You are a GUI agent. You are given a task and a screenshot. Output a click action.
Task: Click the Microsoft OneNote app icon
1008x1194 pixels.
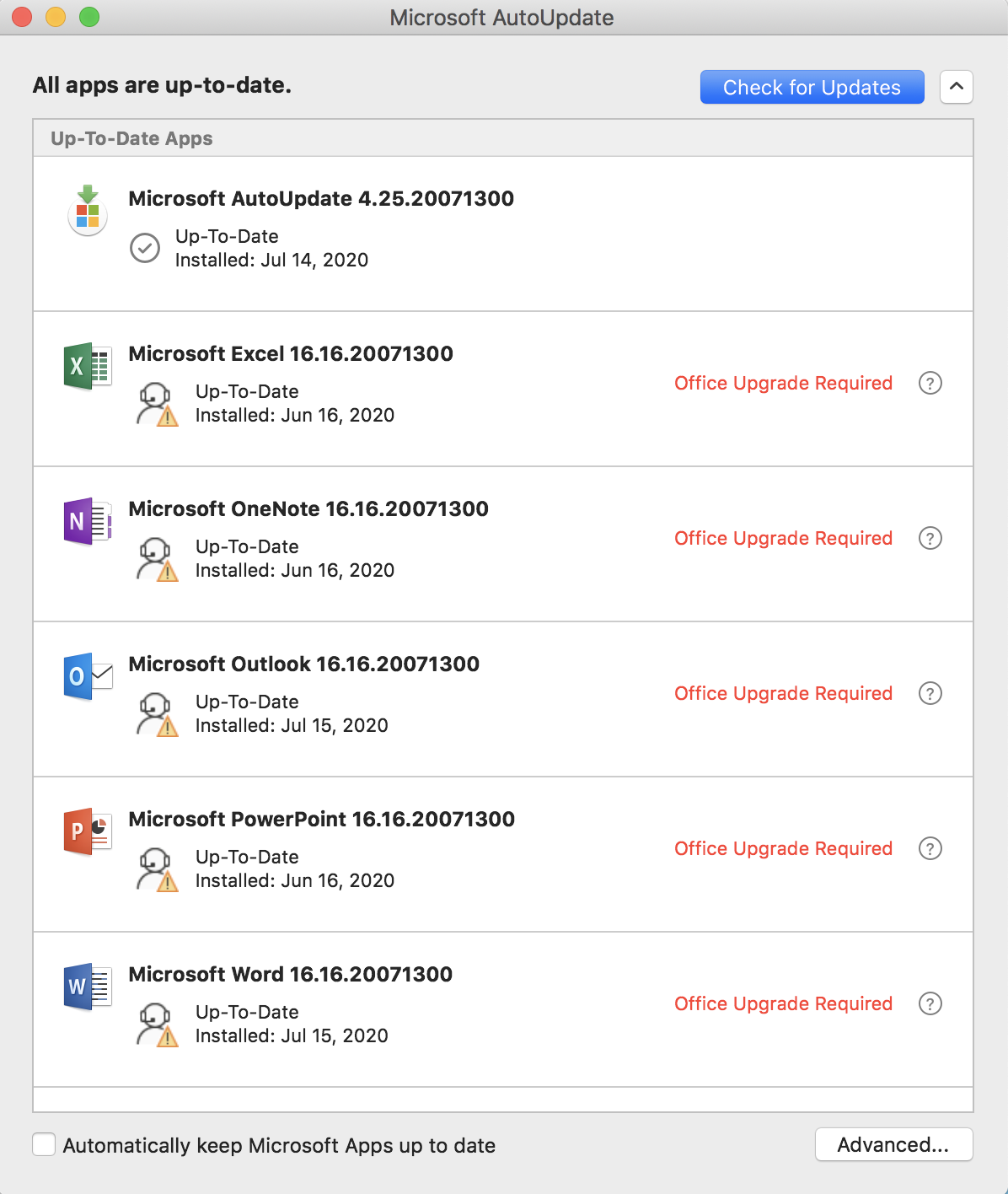pos(88,521)
